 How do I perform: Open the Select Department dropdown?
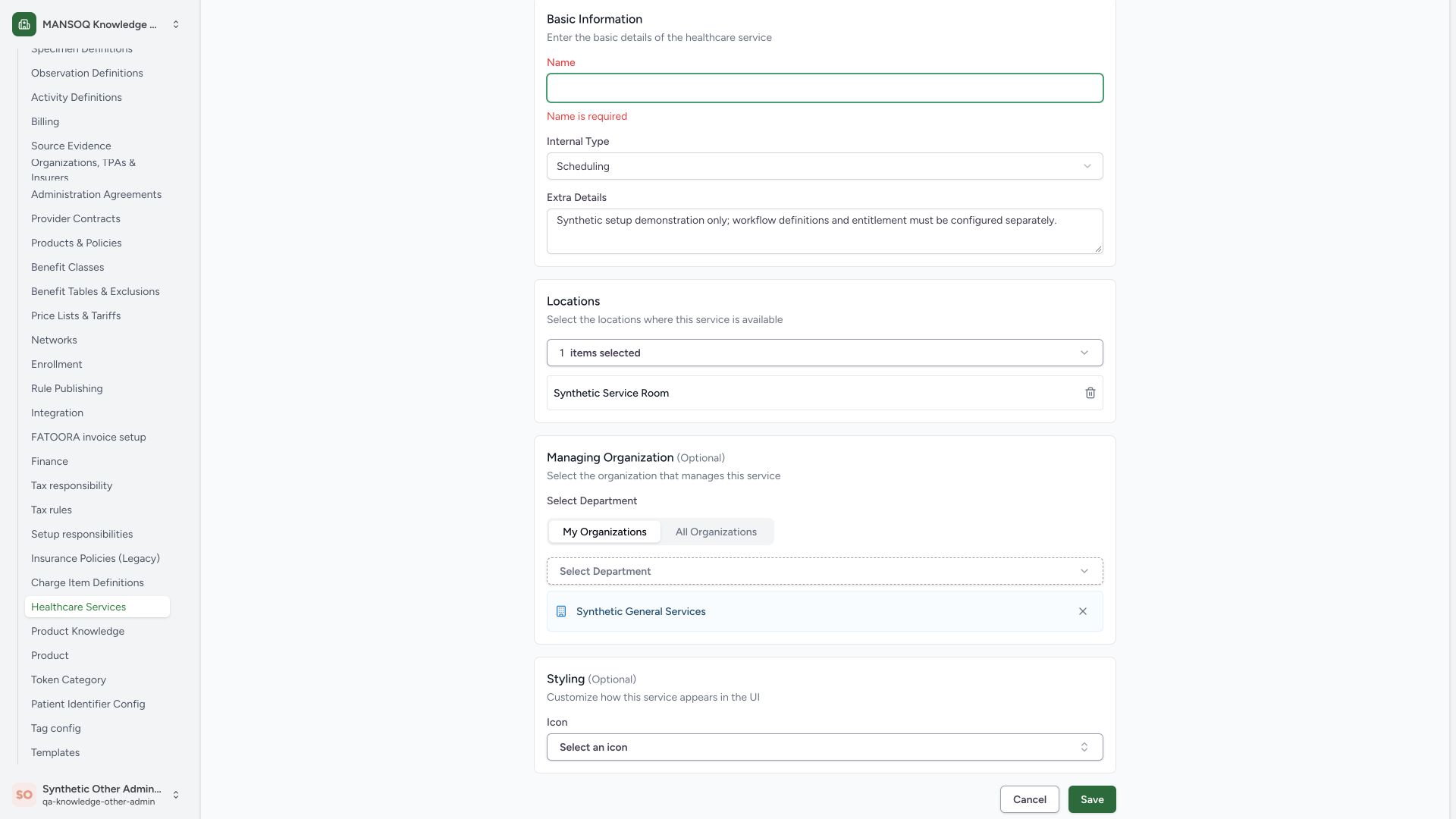point(824,571)
